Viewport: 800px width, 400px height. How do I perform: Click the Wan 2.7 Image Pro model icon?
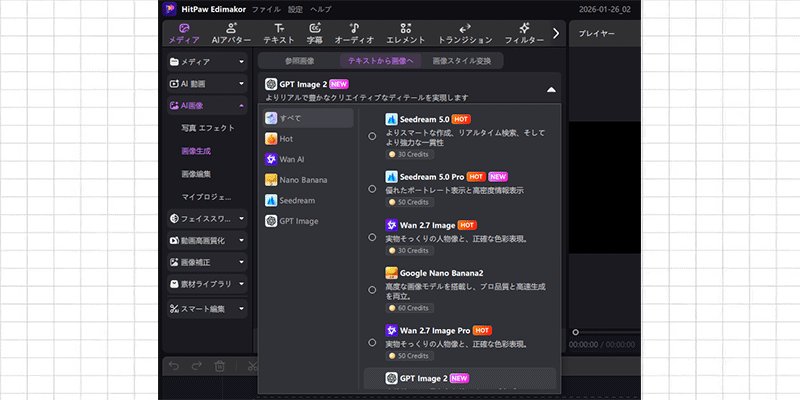(391, 331)
